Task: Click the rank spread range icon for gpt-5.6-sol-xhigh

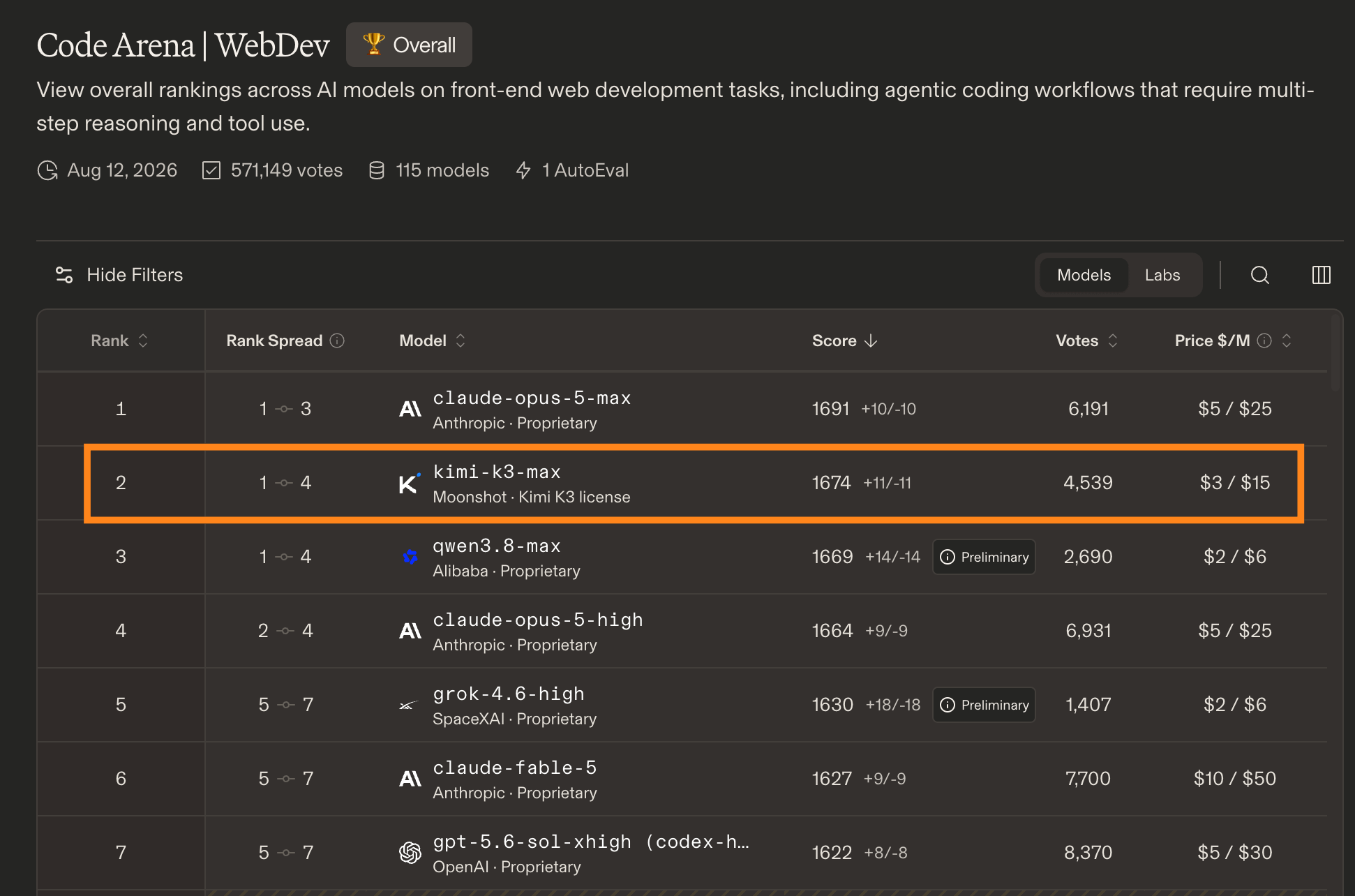Action: (286, 853)
